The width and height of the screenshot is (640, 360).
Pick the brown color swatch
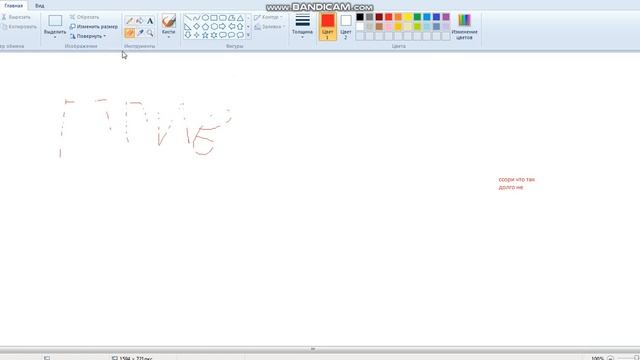(379, 27)
